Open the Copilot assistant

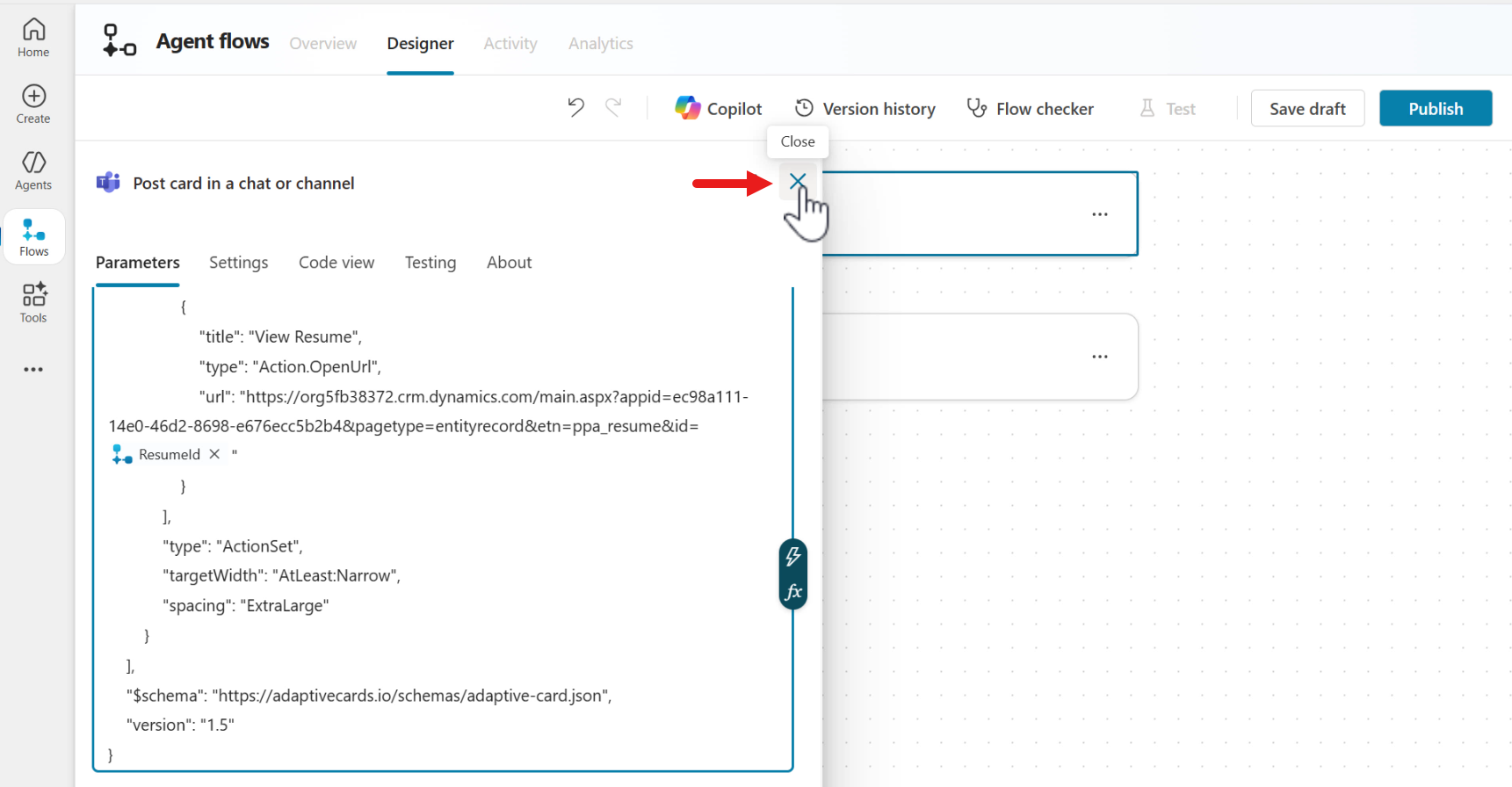pyautogui.click(x=719, y=109)
